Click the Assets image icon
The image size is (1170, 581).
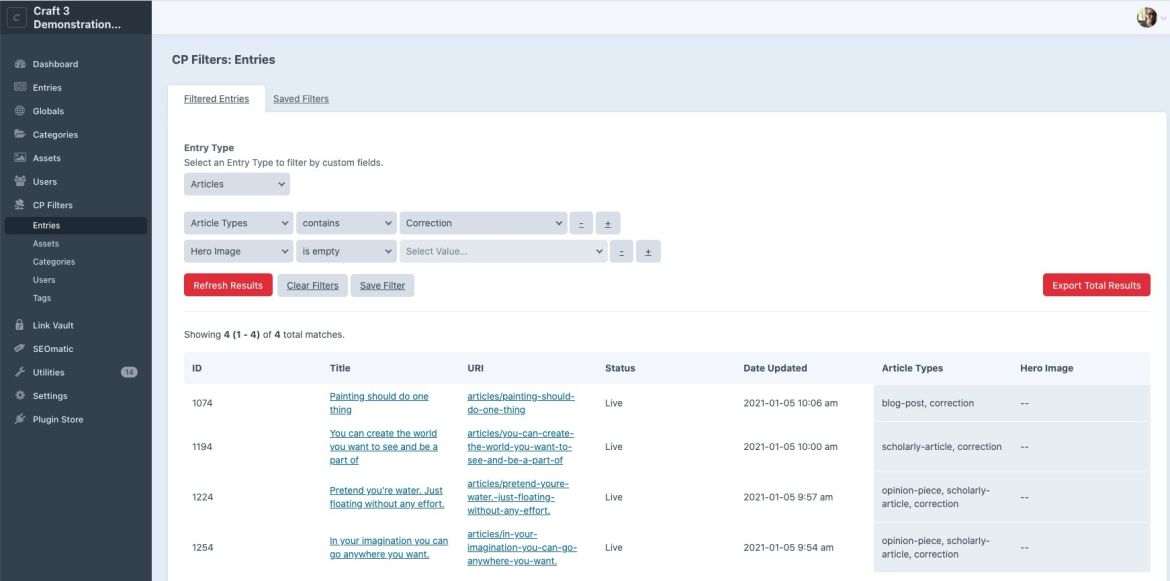(x=20, y=158)
